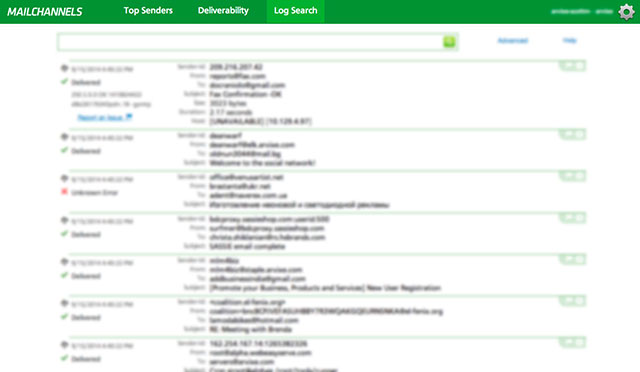Click the MailChannels logo

click(45, 12)
